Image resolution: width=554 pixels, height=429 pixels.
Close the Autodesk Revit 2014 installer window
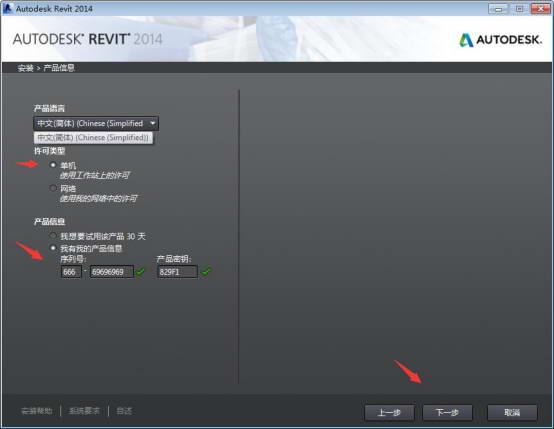[x=540, y=9]
